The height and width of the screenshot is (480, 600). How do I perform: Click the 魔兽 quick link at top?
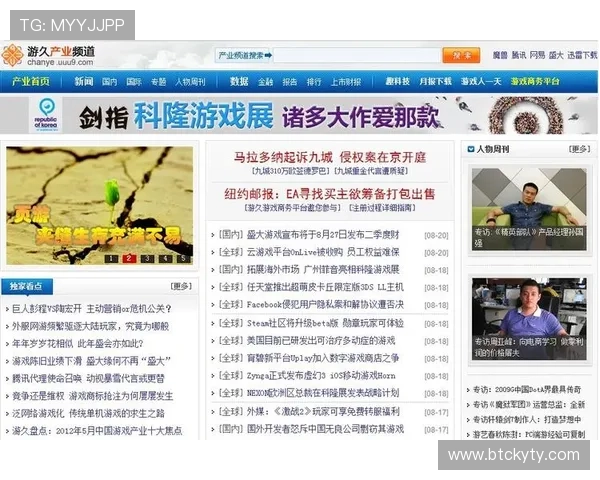tap(500, 56)
